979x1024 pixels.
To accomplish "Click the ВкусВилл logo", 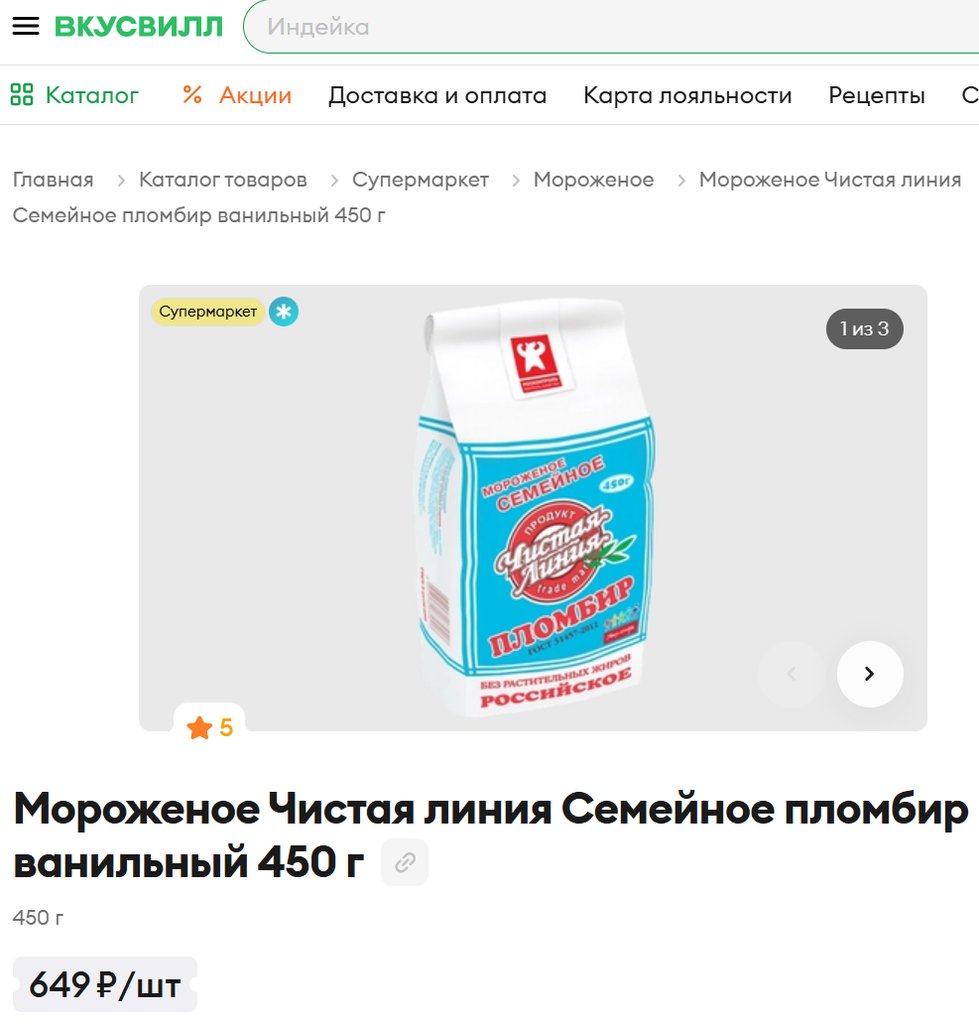I will coord(138,27).
